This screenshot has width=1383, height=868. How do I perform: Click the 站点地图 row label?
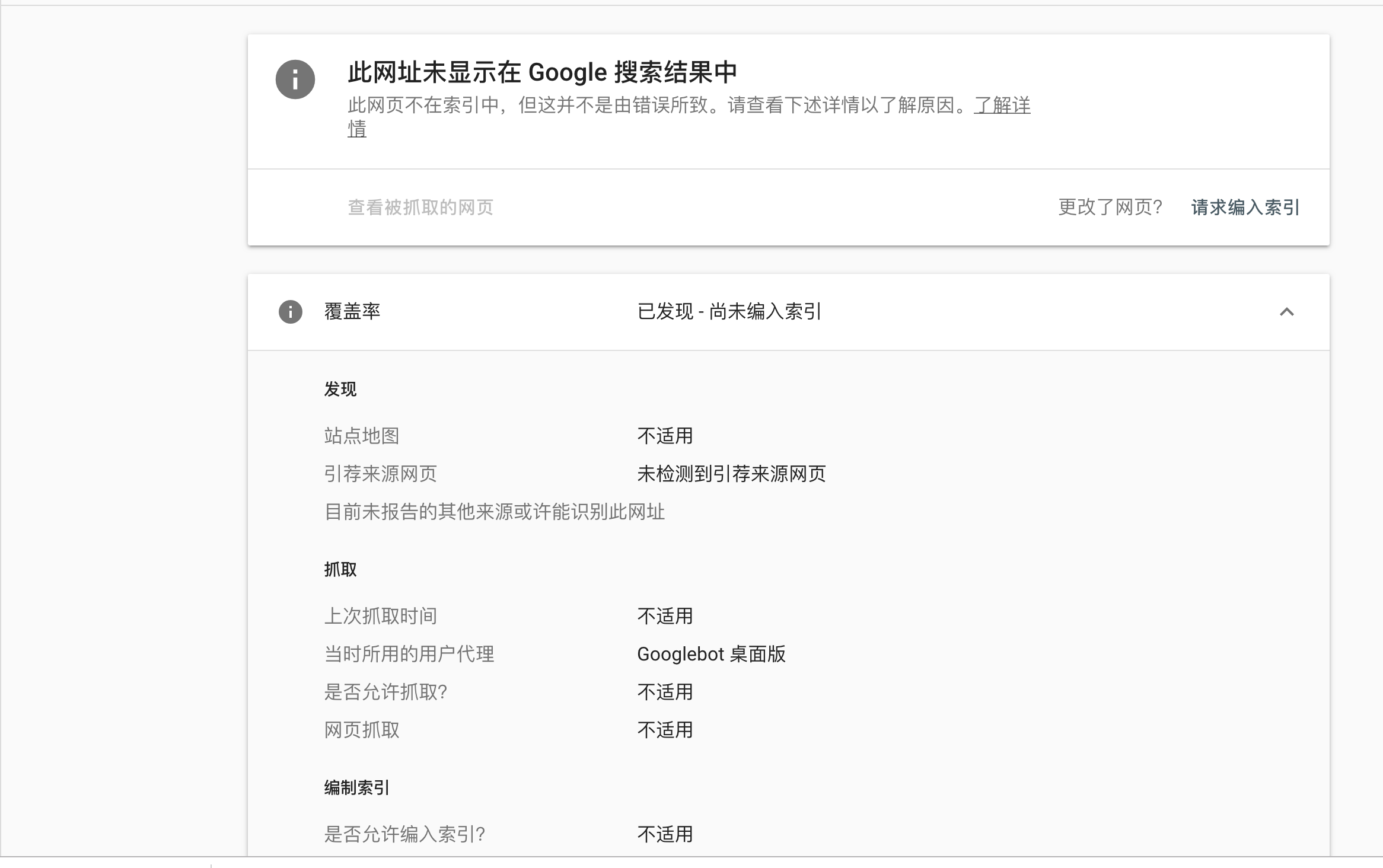click(361, 436)
